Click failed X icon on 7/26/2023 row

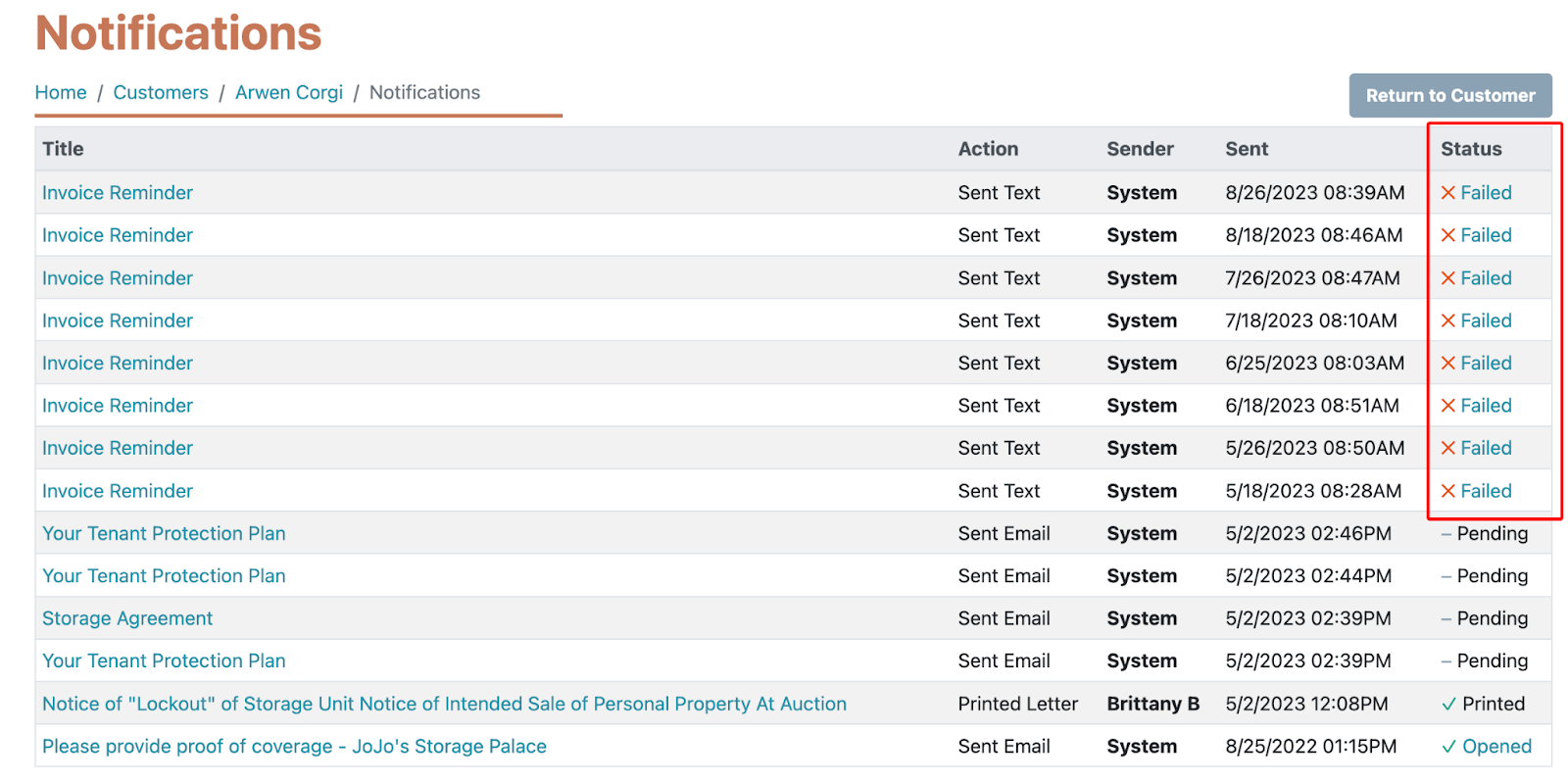click(1447, 278)
